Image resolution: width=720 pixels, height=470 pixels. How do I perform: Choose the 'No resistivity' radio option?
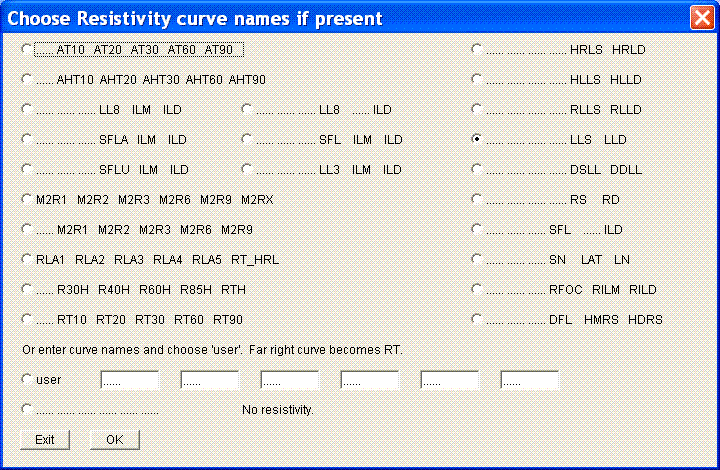pyautogui.click(x=27, y=409)
